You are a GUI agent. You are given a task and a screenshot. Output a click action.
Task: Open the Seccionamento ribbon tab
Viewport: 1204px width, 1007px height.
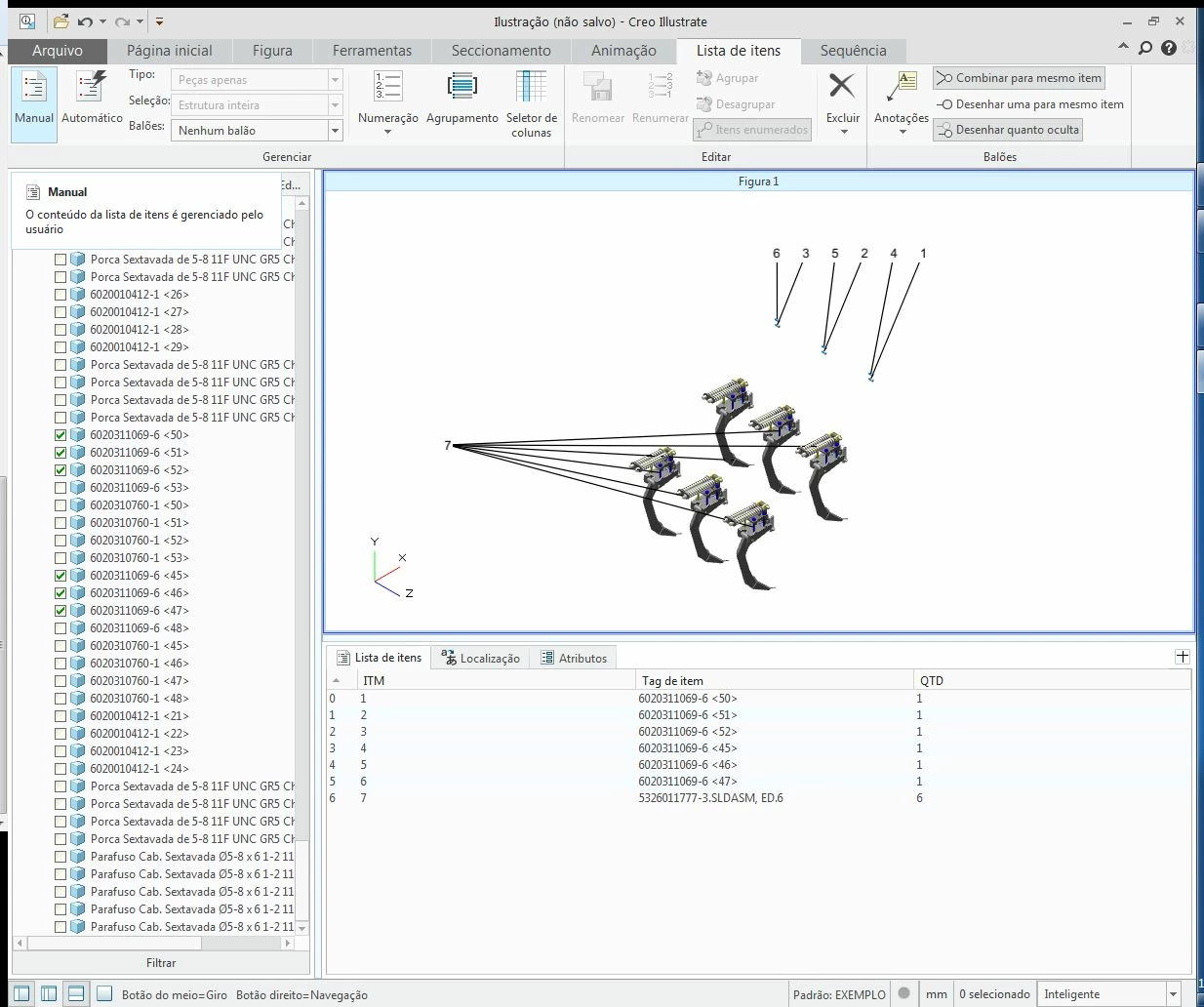tap(501, 51)
